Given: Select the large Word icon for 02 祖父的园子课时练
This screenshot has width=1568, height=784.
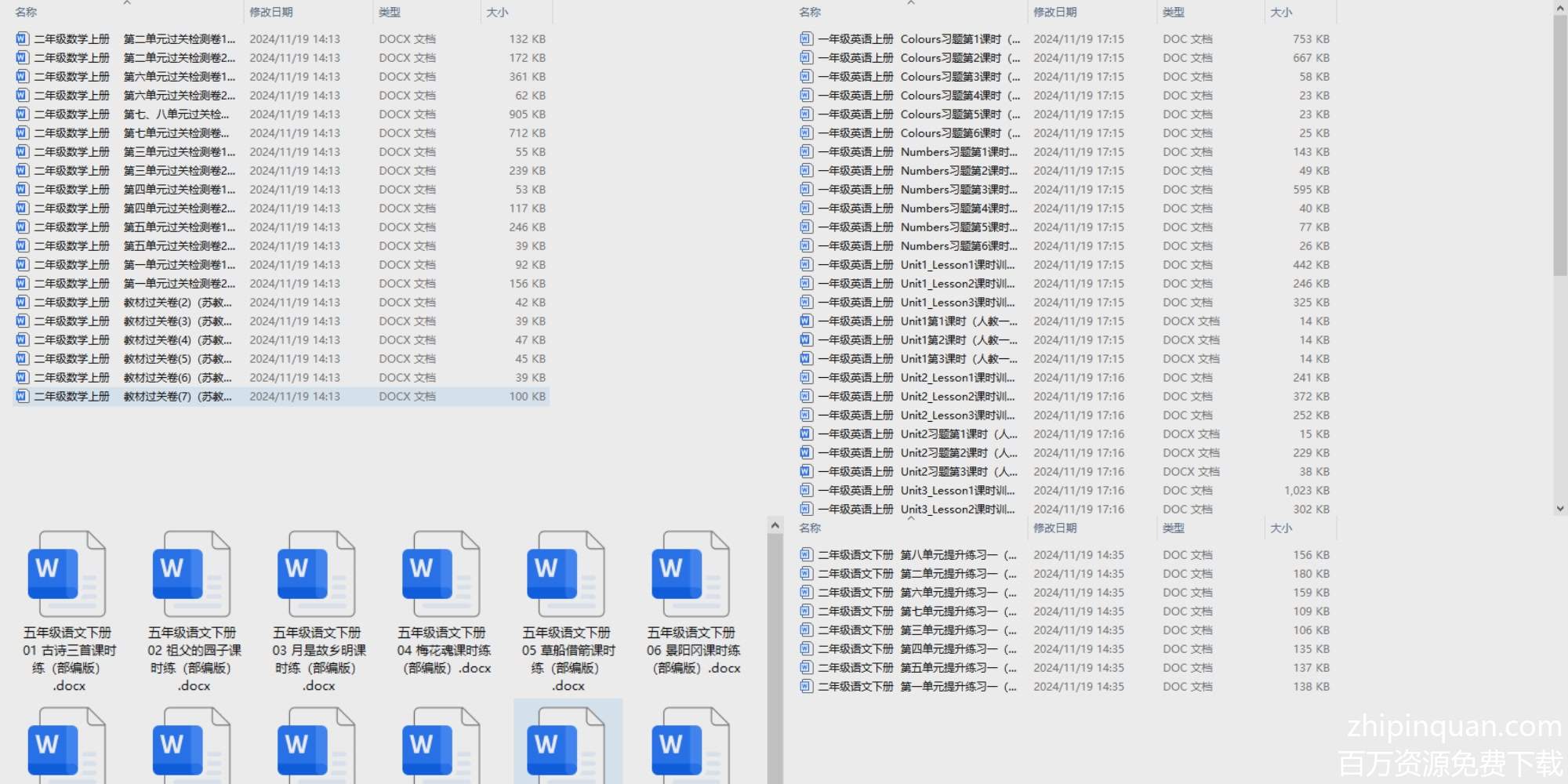Looking at the screenshot, I should pos(192,574).
